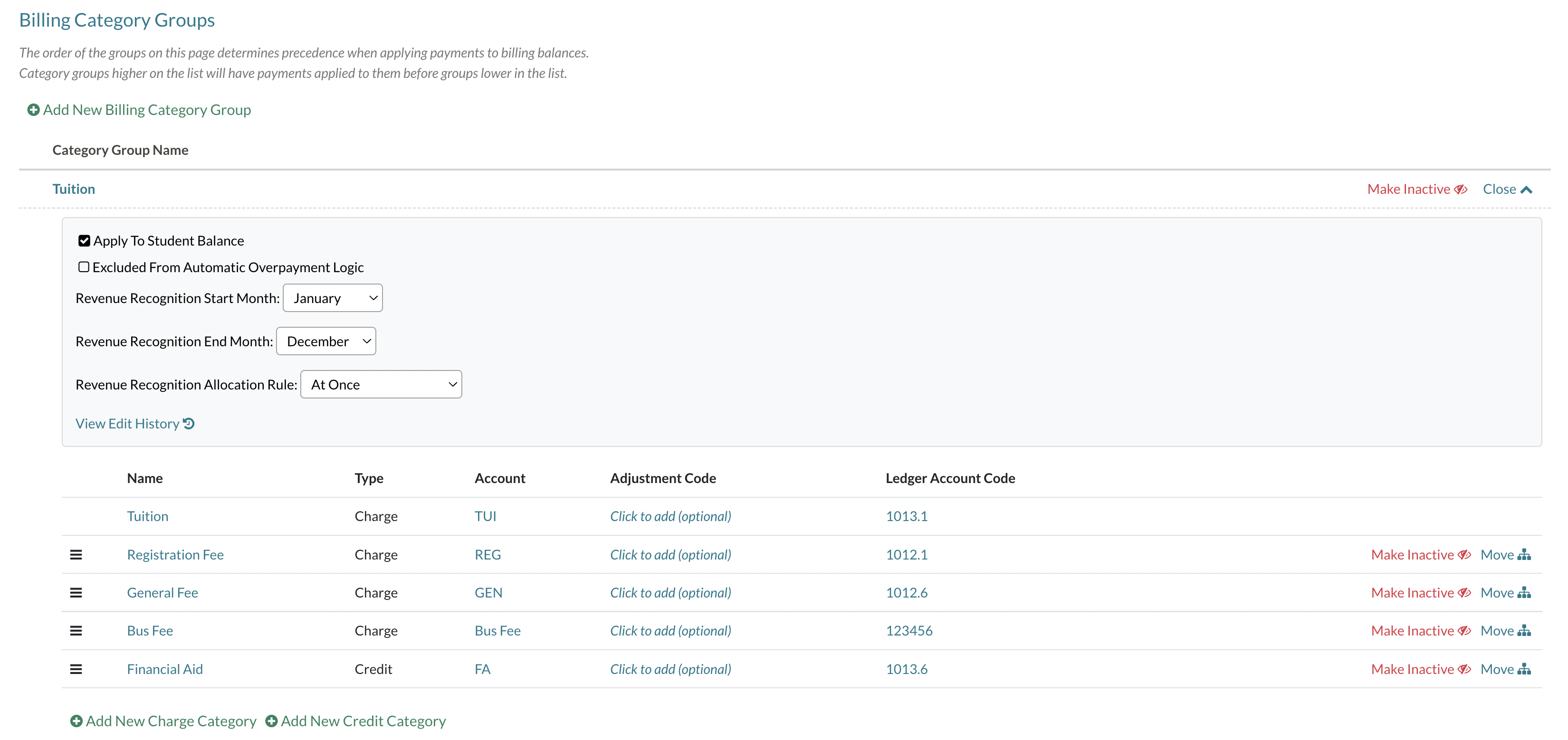
Task: Add an adjustment code for Bus Fee
Action: point(670,630)
